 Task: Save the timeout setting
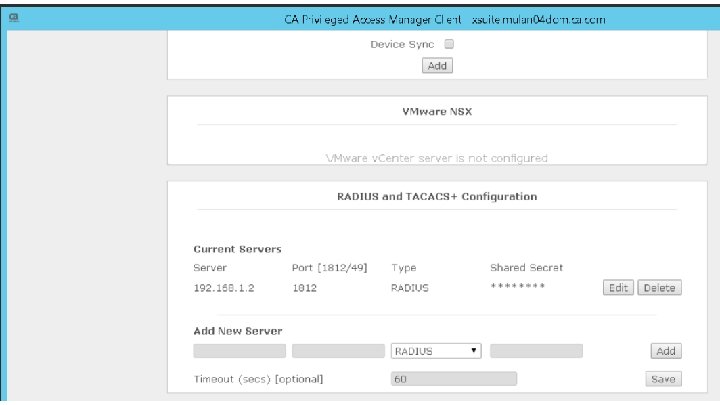coord(663,379)
